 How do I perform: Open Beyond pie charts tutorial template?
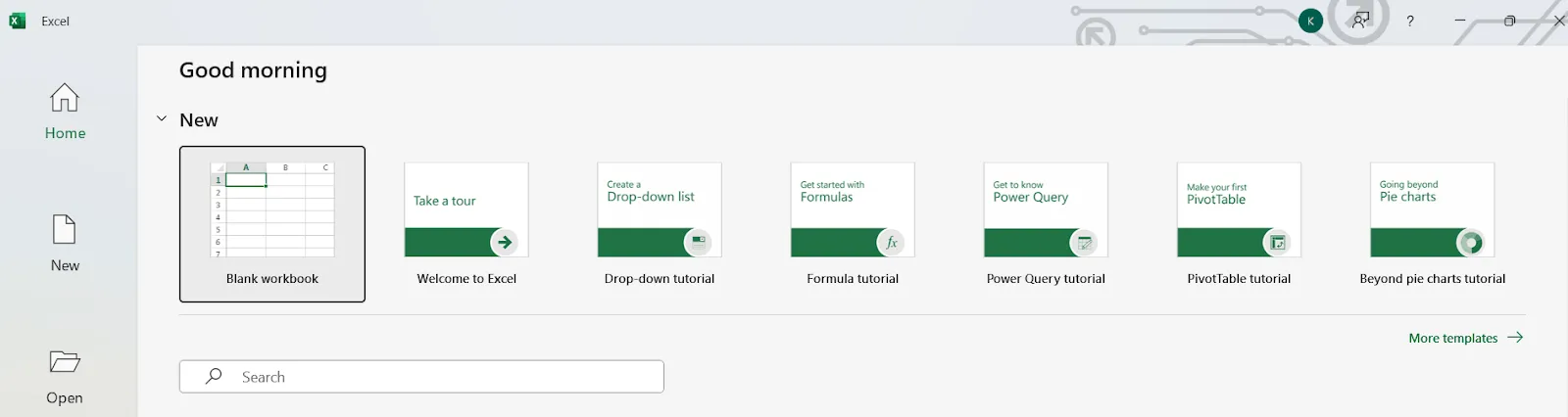point(1433,224)
